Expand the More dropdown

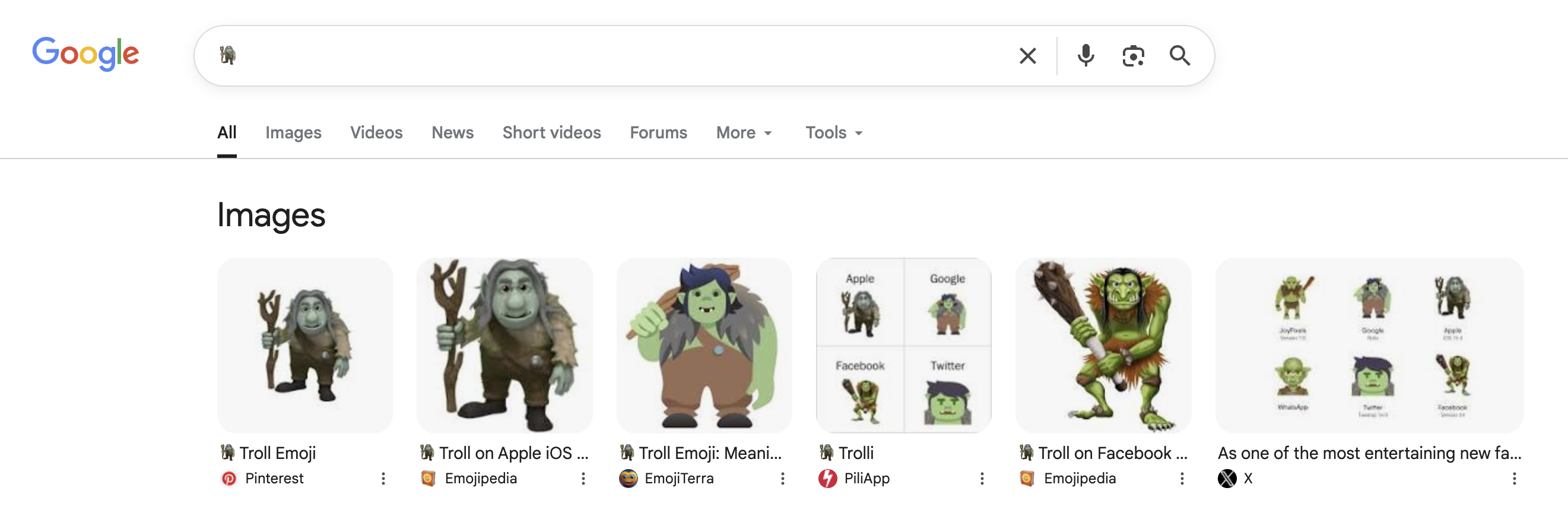[x=744, y=133]
